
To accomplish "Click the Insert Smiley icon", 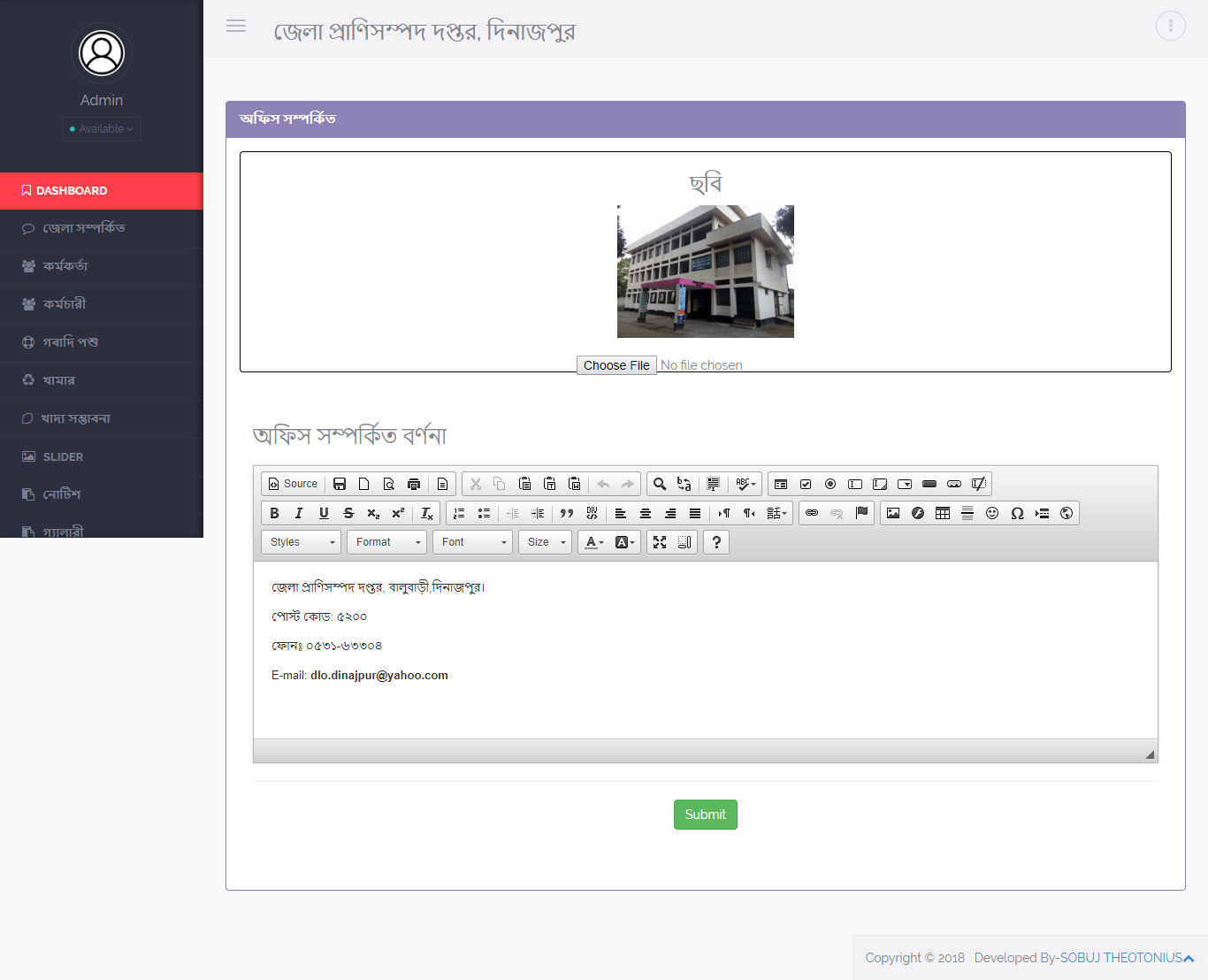I will coord(992,513).
